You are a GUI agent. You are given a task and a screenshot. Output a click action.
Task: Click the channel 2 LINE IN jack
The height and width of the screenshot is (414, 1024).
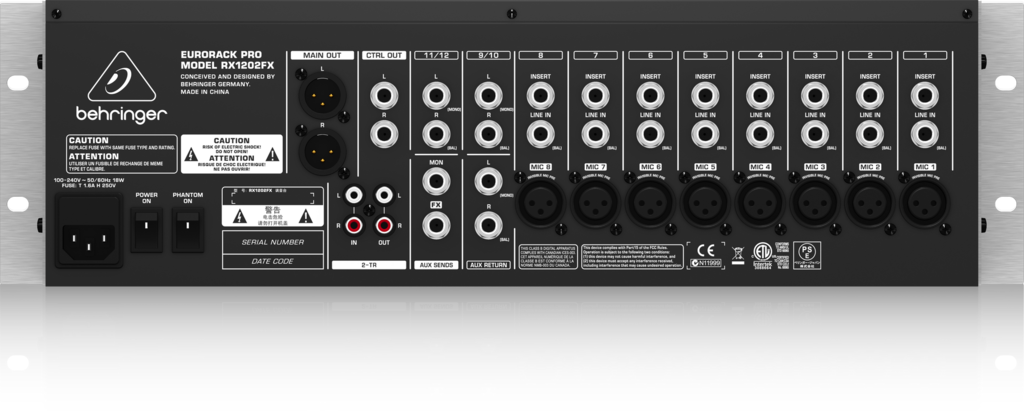coord(870,135)
